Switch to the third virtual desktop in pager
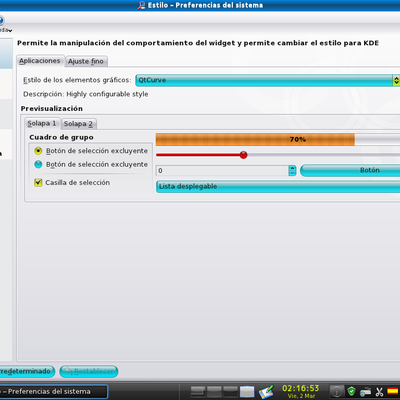Viewport: 400px width, 400px height. point(230,391)
